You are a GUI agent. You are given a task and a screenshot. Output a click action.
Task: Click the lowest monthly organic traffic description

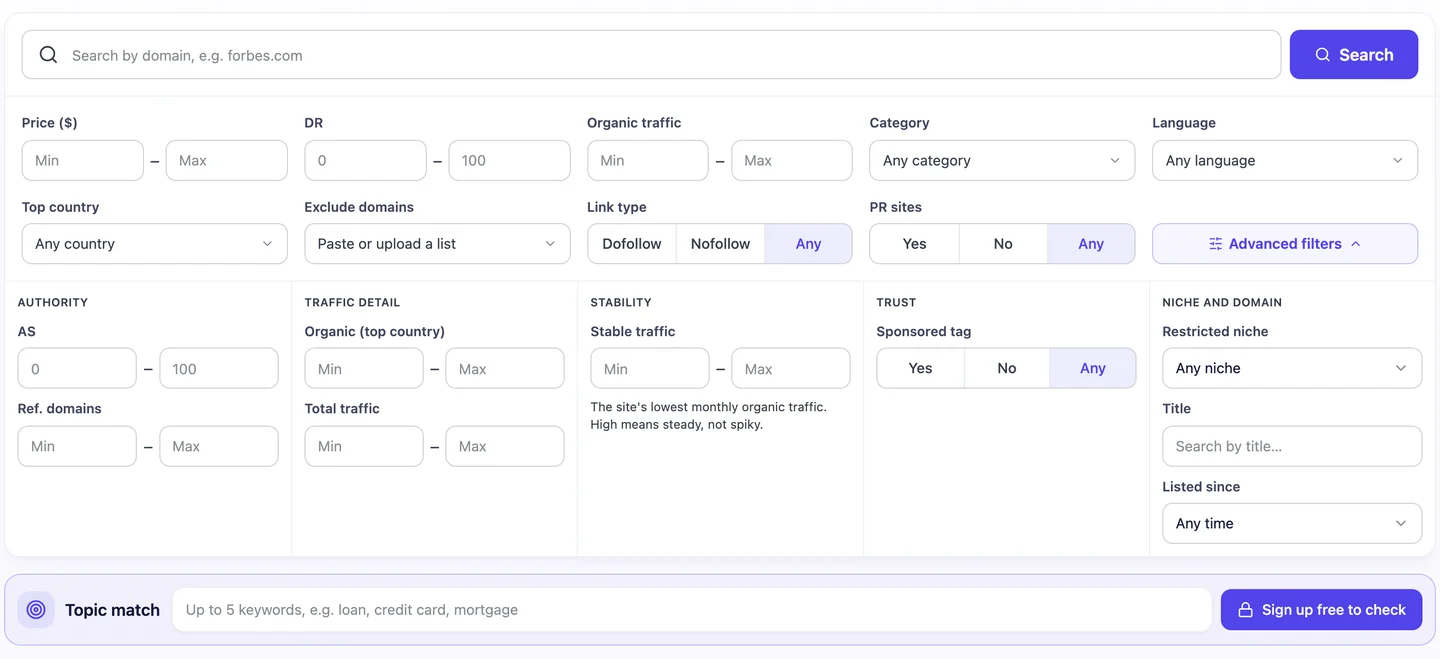coord(709,416)
